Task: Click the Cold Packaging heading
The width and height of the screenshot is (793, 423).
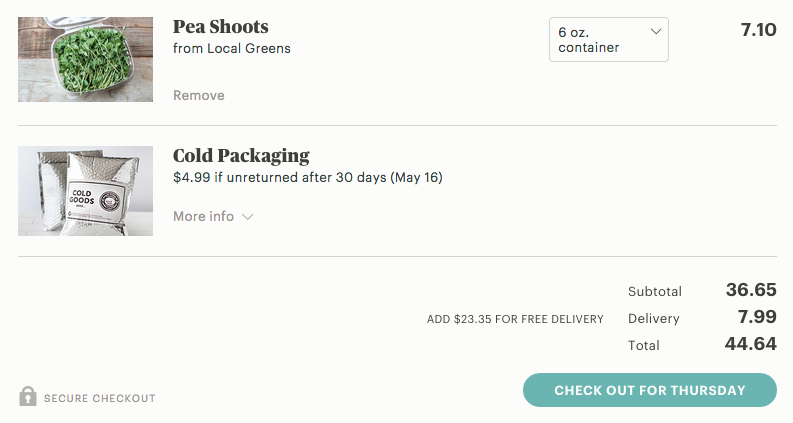Action: pyautogui.click(x=241, y=156)
